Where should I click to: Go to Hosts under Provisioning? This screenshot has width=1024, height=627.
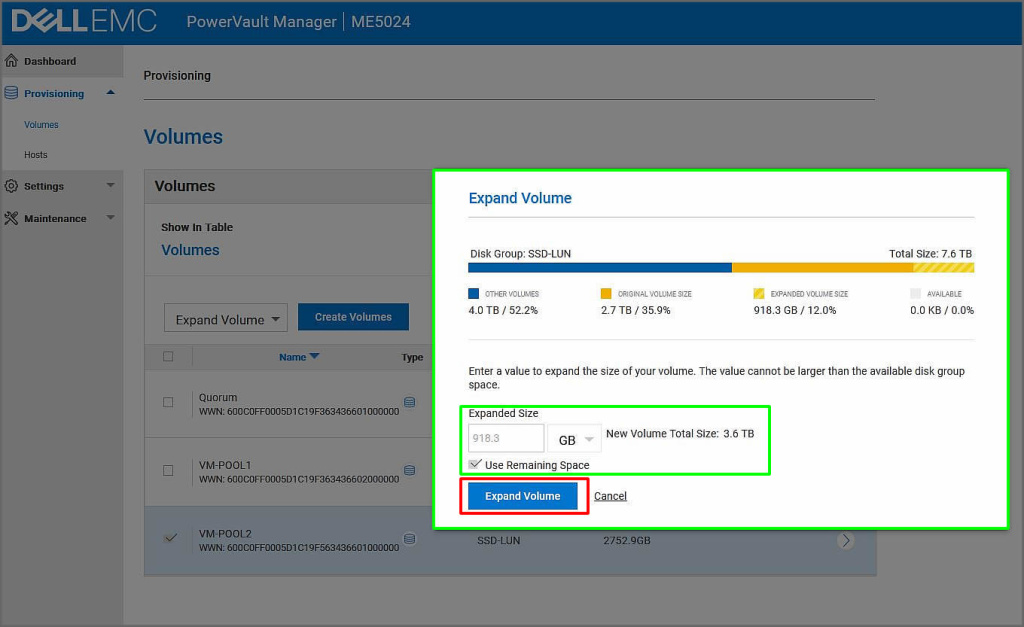tap(36, 155)
